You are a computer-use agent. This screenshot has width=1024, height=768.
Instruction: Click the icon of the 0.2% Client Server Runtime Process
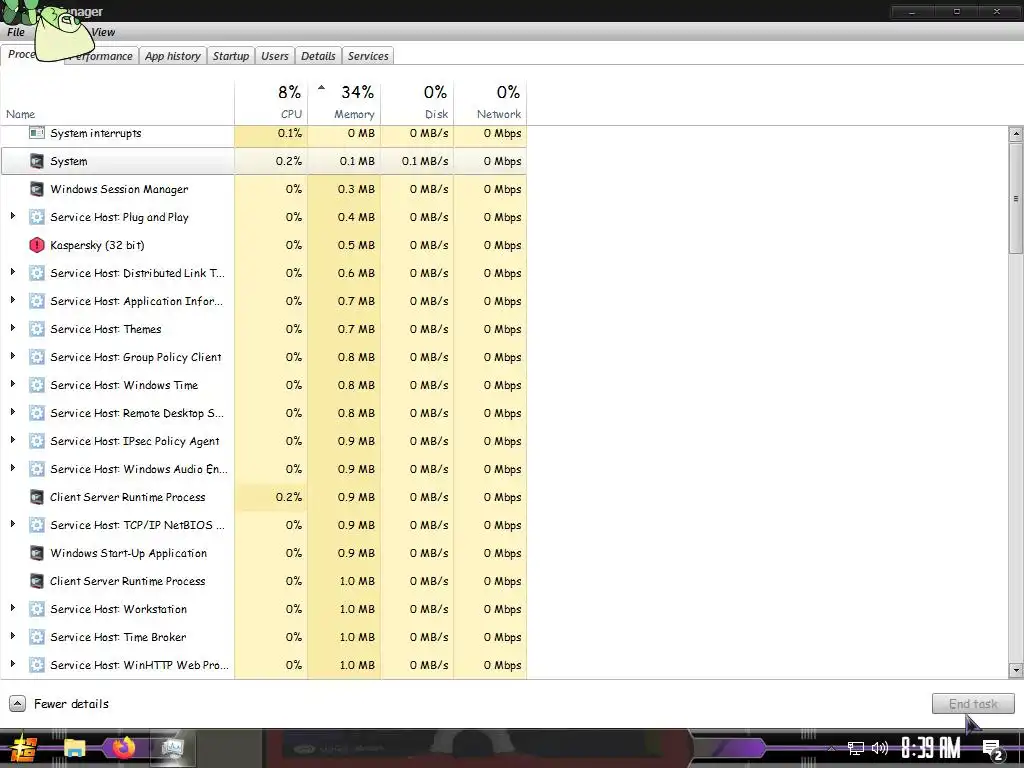click(37, 498)
